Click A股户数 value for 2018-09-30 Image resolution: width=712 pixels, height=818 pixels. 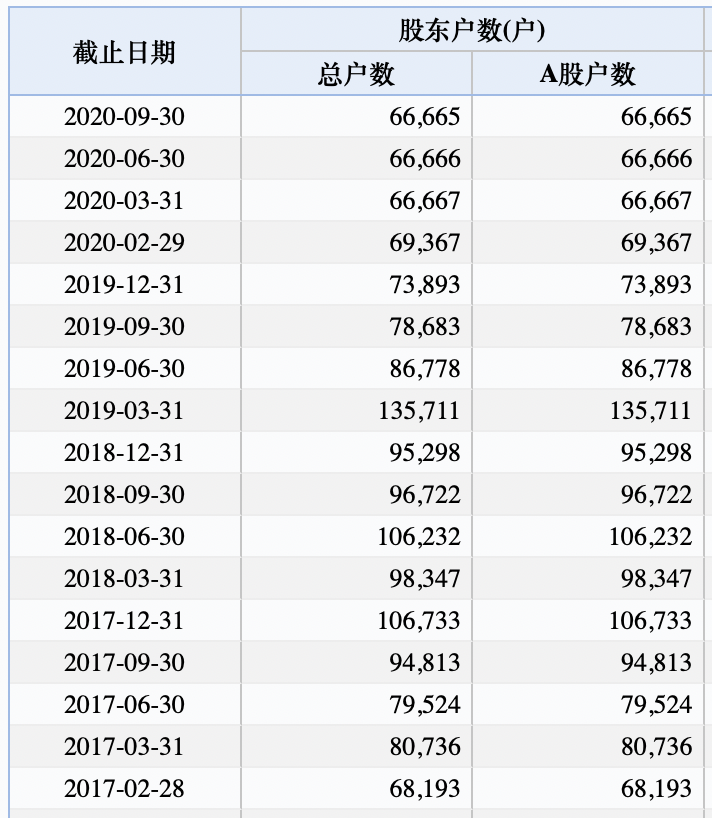coord(656,495)
